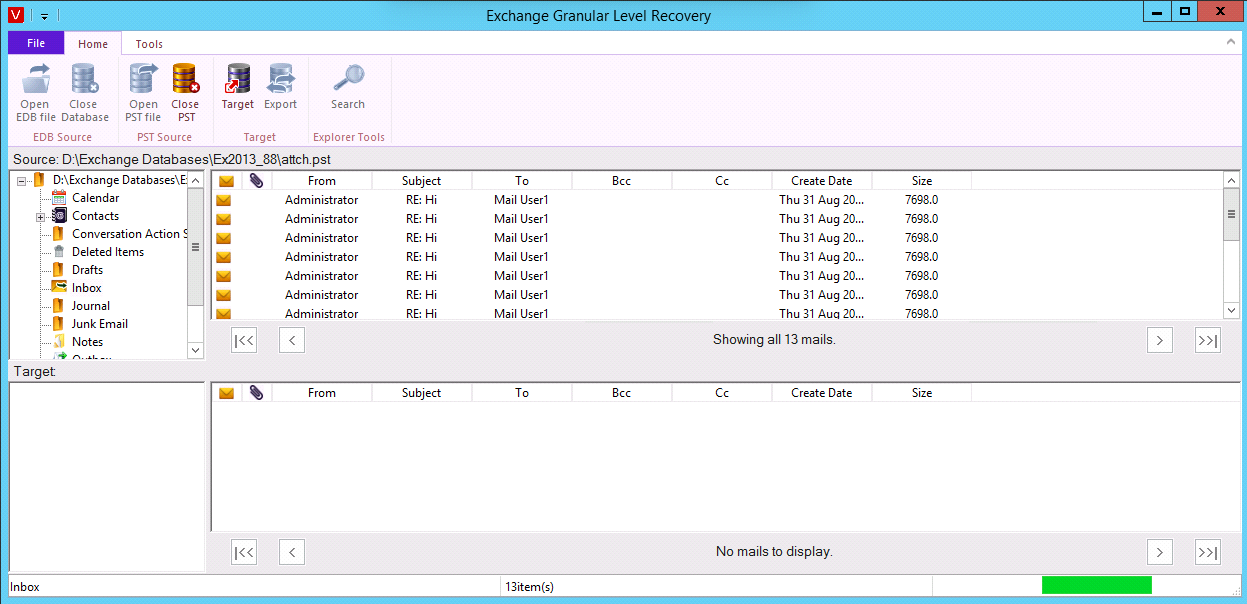Click target list attachment column header
The width and height of the screenshot is (1247, 604).
click(257, 393)
